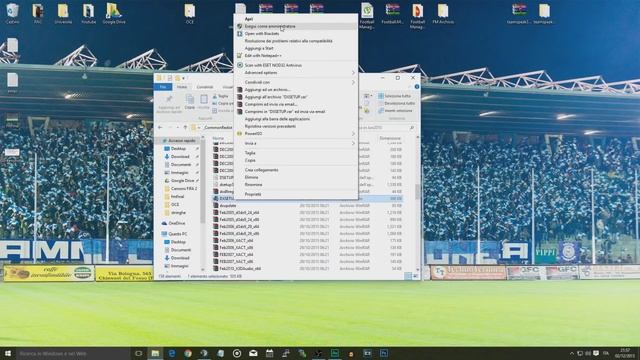Click the PowerISO disc icon

(240, 133)
